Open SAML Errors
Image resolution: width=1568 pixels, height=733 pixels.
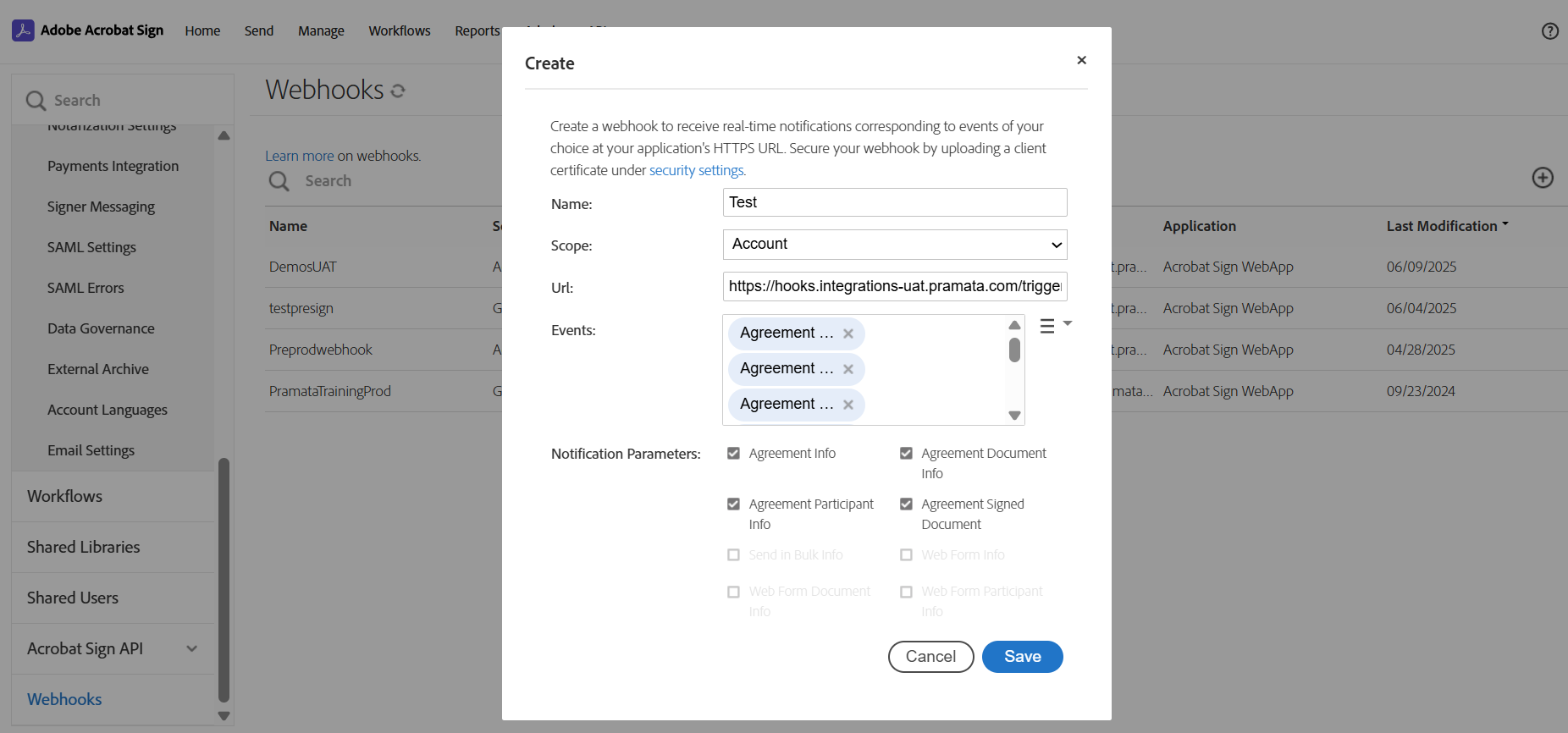(86, 288)
